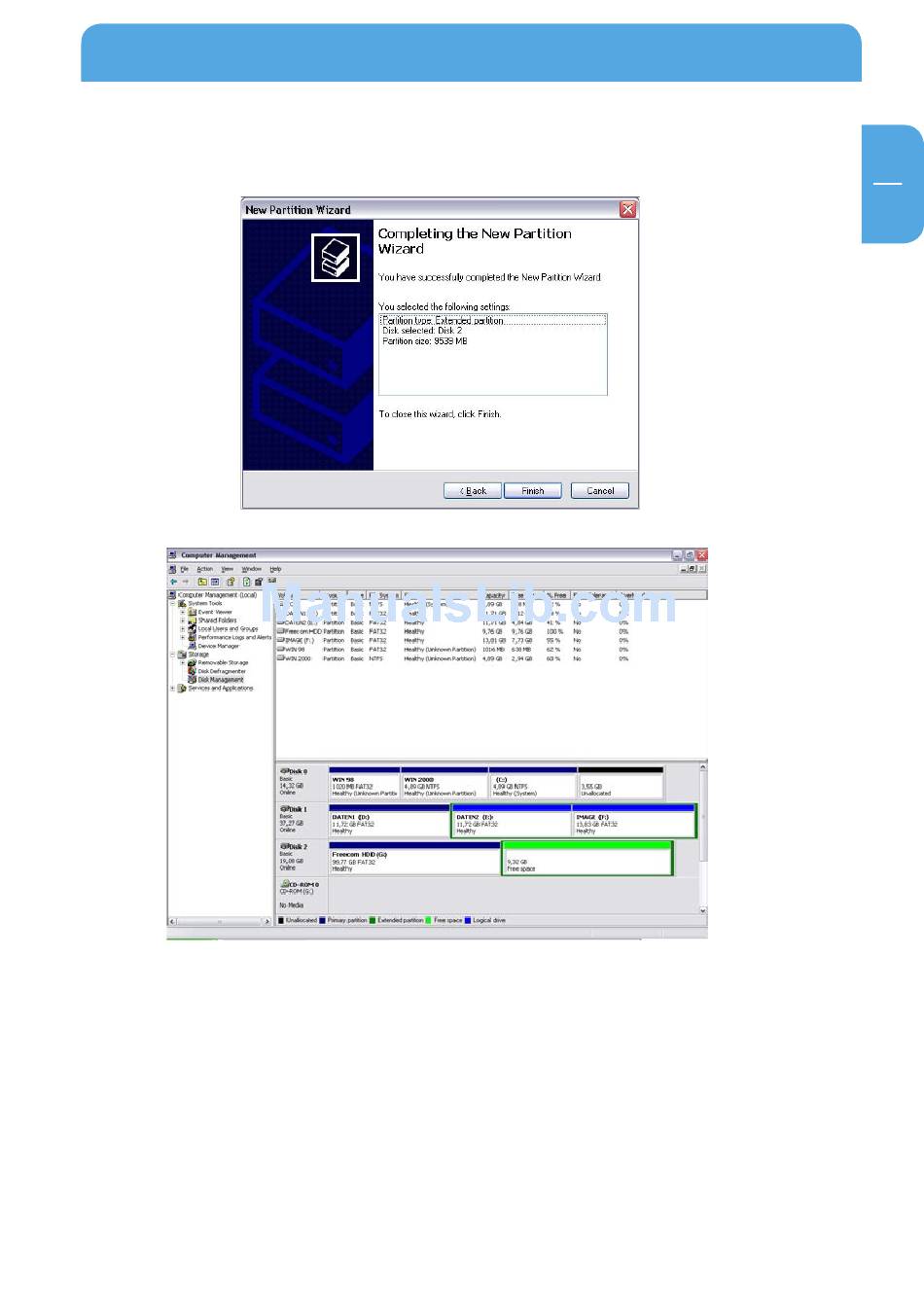Select WIN 2000 partition on Disk 0
The height and width of the screenshot is (1311, 924).
(x=444, y=784)
